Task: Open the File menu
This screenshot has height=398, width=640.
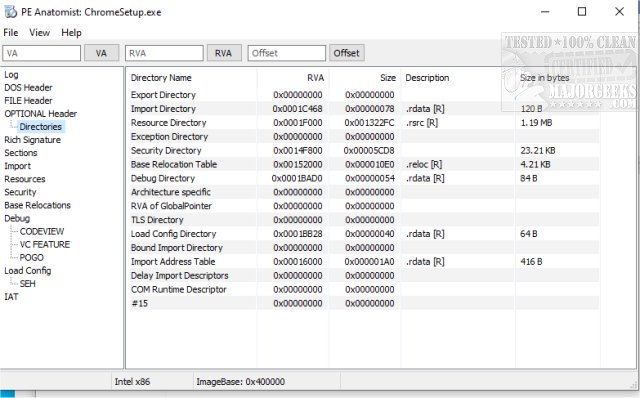Action: click(11, 33)
